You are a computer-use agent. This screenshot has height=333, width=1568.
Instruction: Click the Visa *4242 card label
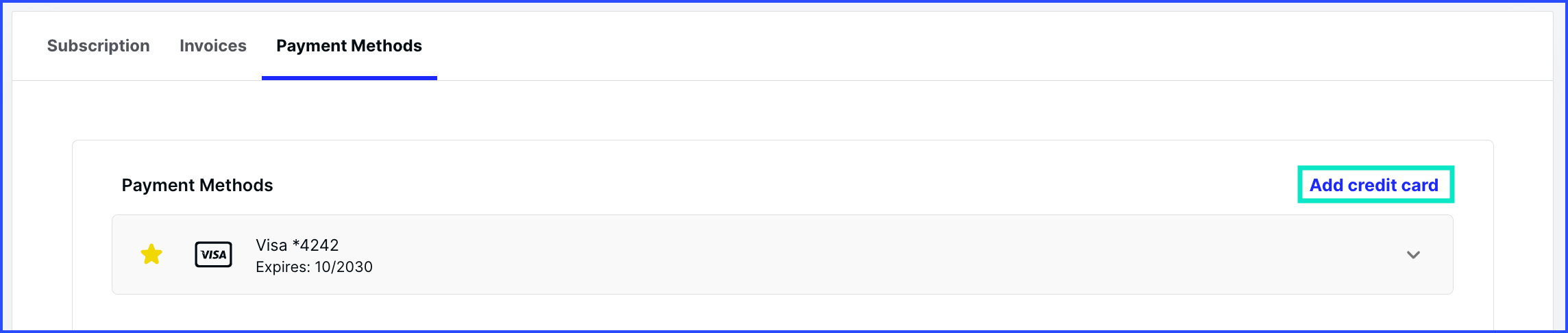(x=297, y=245)
